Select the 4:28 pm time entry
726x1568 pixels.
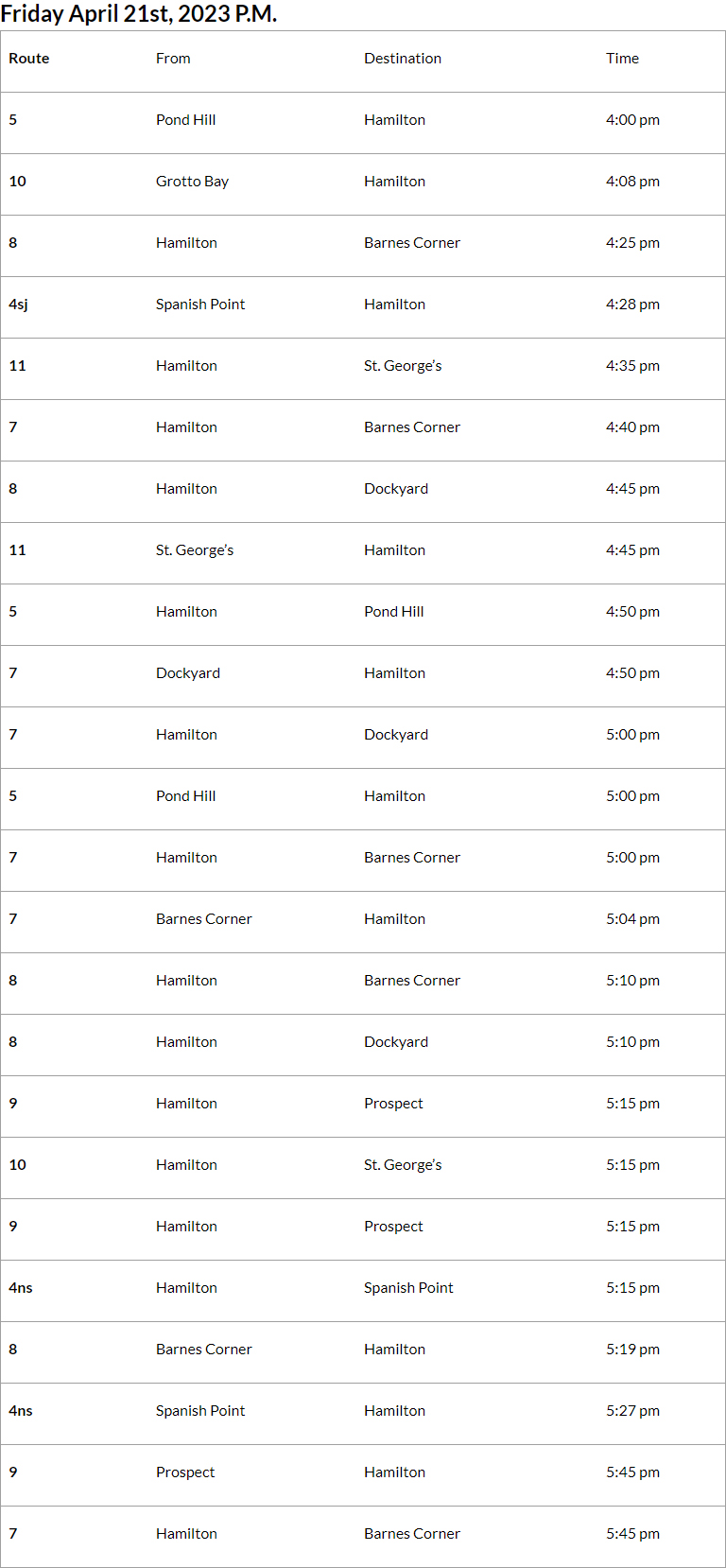(x=632, y=305)
